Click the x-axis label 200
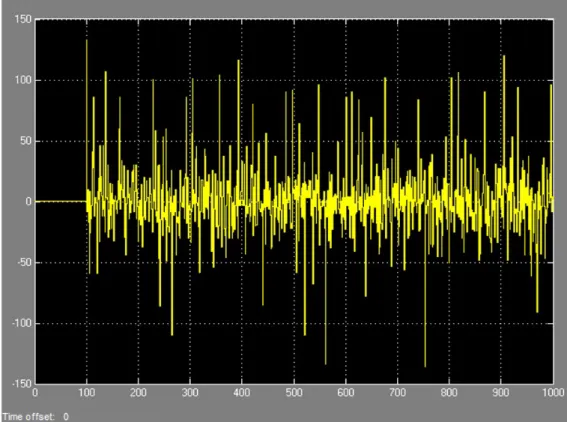The width and height of the screenshot is (567, 422). 138,393
